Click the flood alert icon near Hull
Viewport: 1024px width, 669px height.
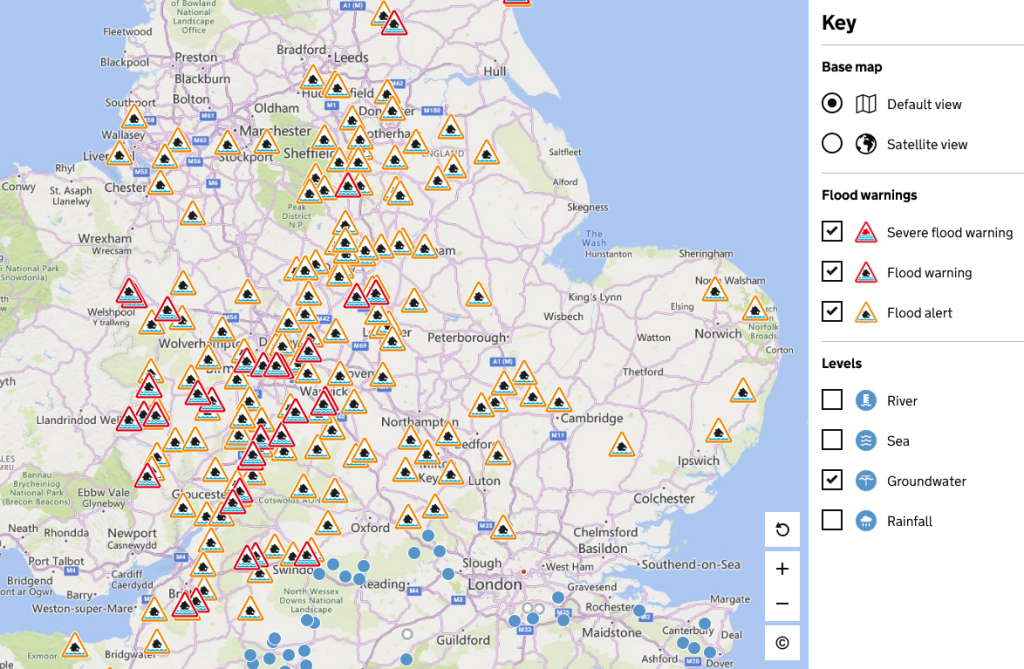[x=451, y=127]
